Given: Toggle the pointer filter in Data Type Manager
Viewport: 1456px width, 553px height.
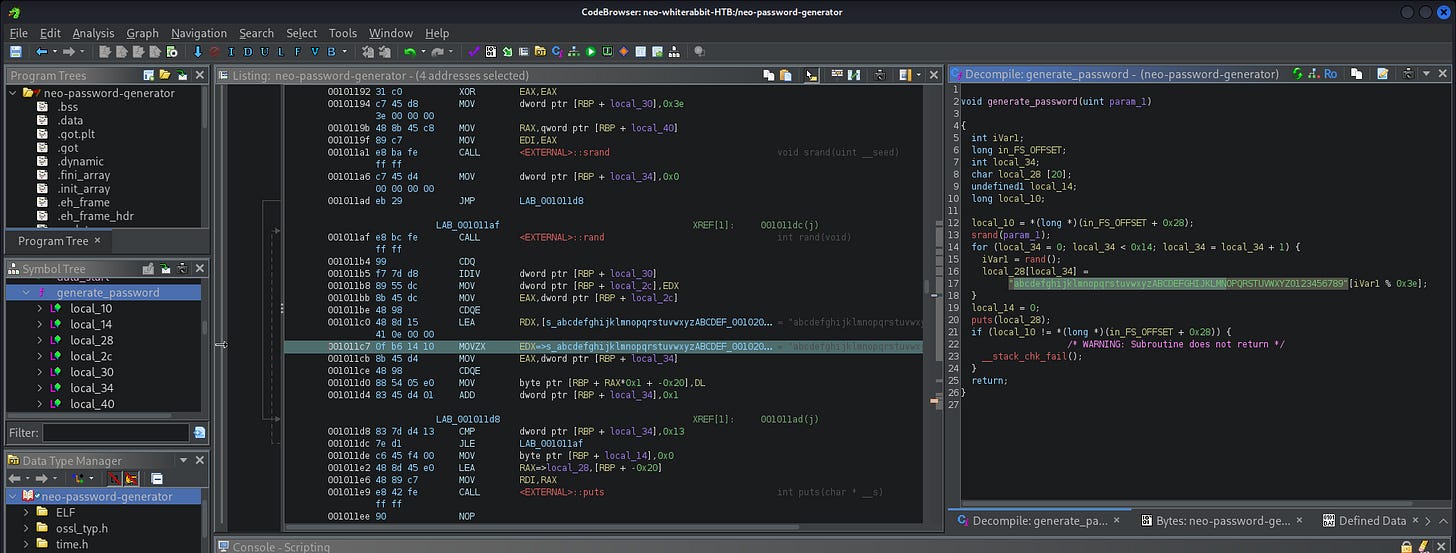Looking at the screenshot, I should tap(114, 478).
